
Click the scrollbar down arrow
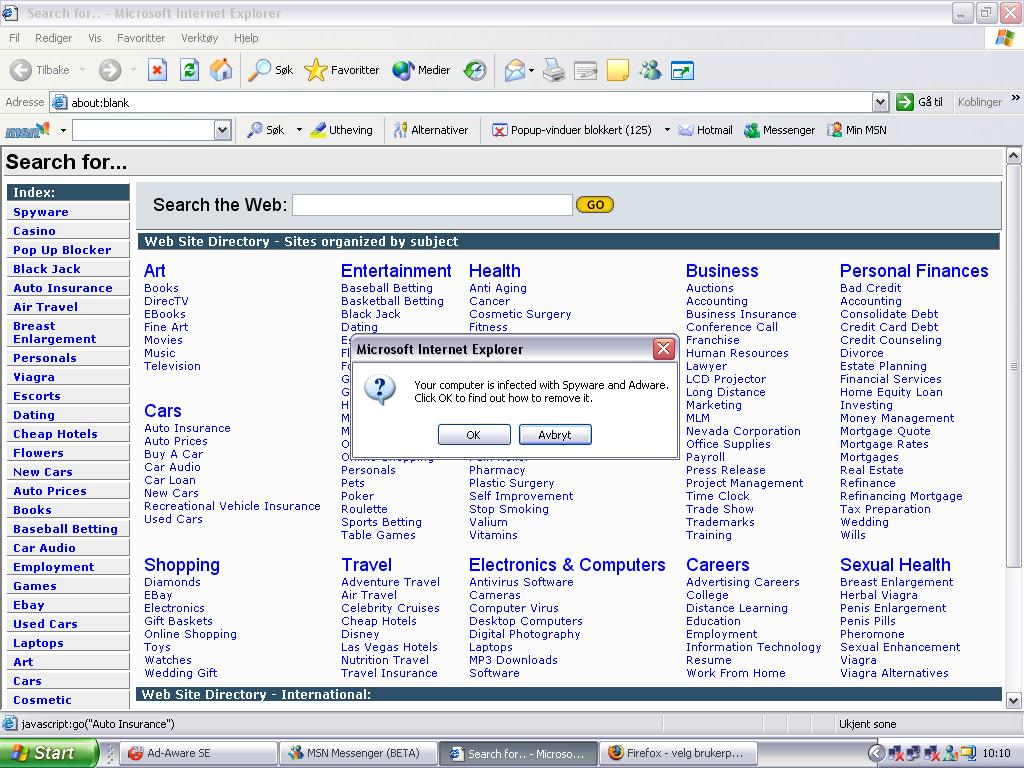point(1013,701)
